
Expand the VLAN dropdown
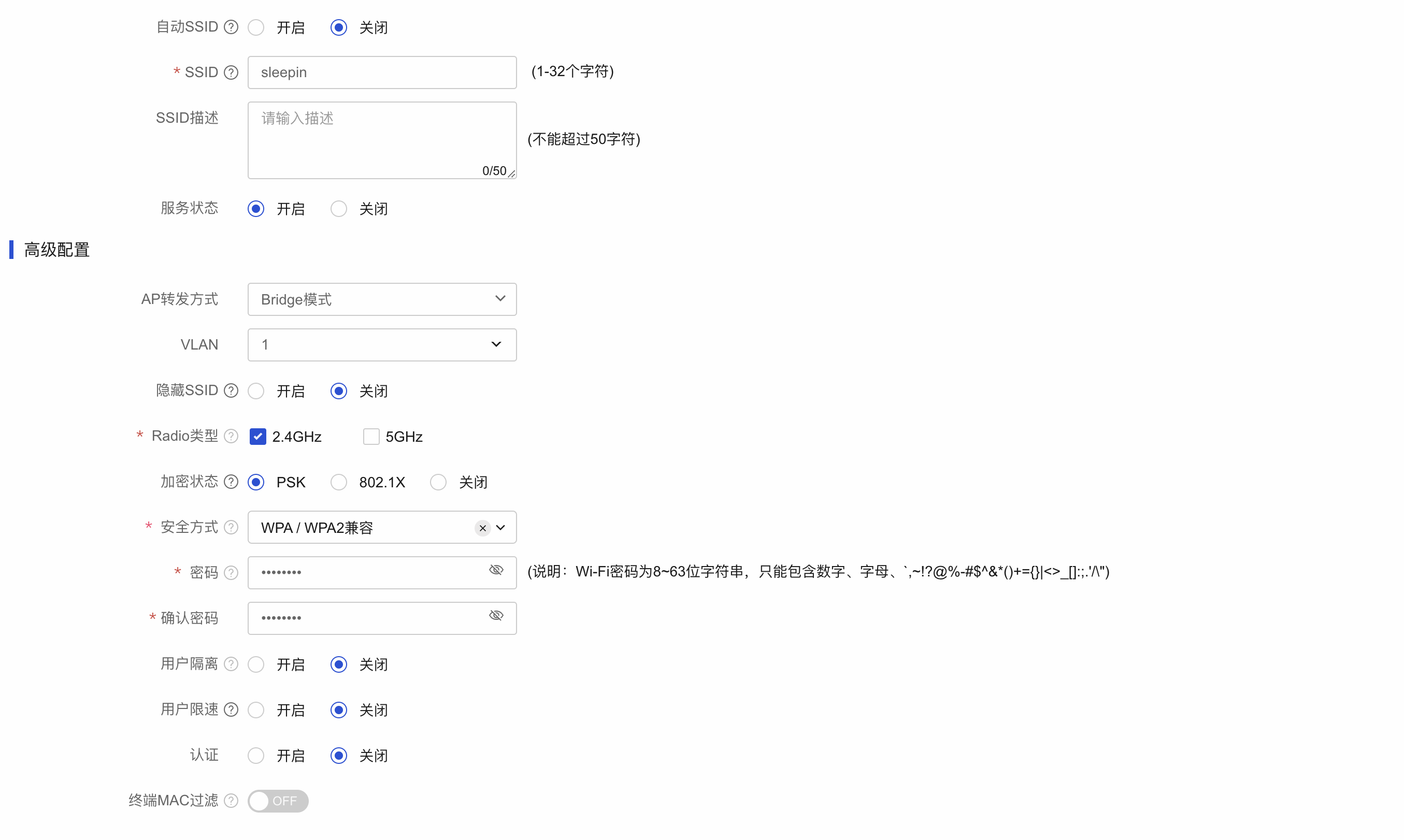(x=382, y=345)
